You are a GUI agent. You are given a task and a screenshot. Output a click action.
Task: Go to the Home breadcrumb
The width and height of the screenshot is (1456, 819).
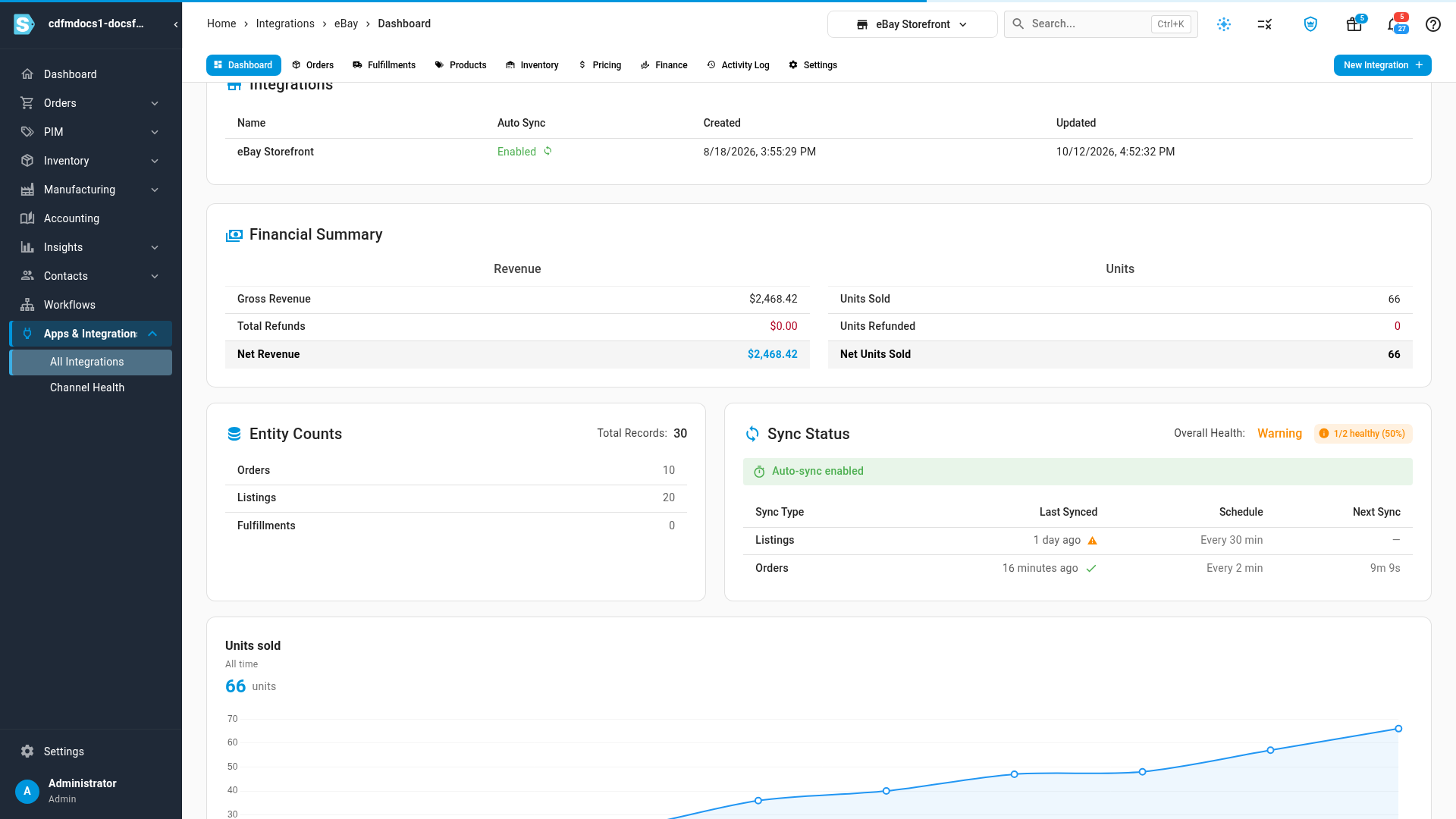221,24
